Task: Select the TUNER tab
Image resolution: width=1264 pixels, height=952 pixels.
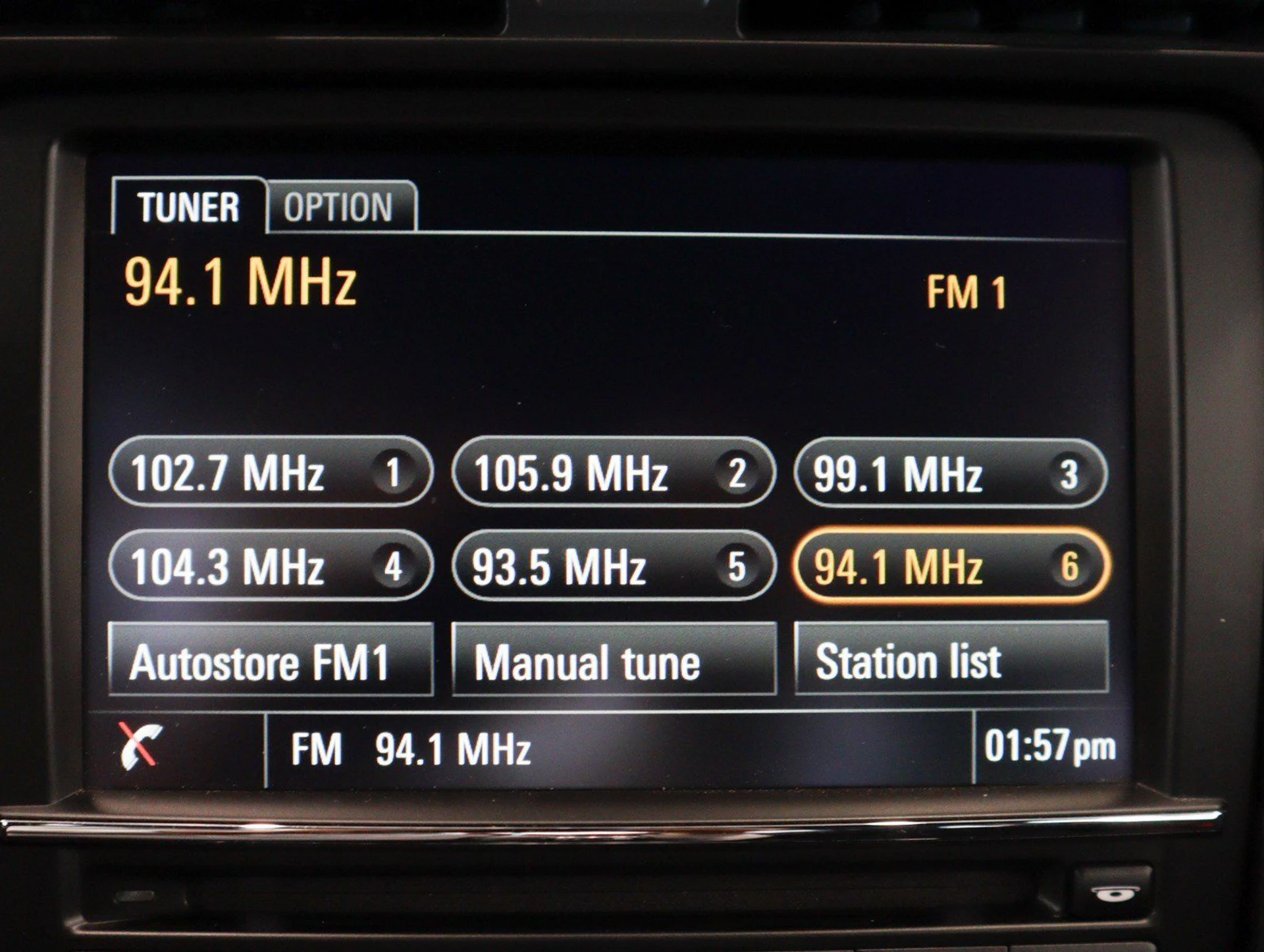Action: [x=188, y=207]
